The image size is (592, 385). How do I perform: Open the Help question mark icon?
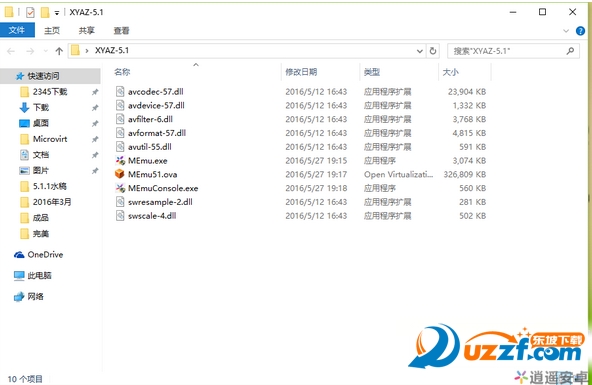coord(580,31)
